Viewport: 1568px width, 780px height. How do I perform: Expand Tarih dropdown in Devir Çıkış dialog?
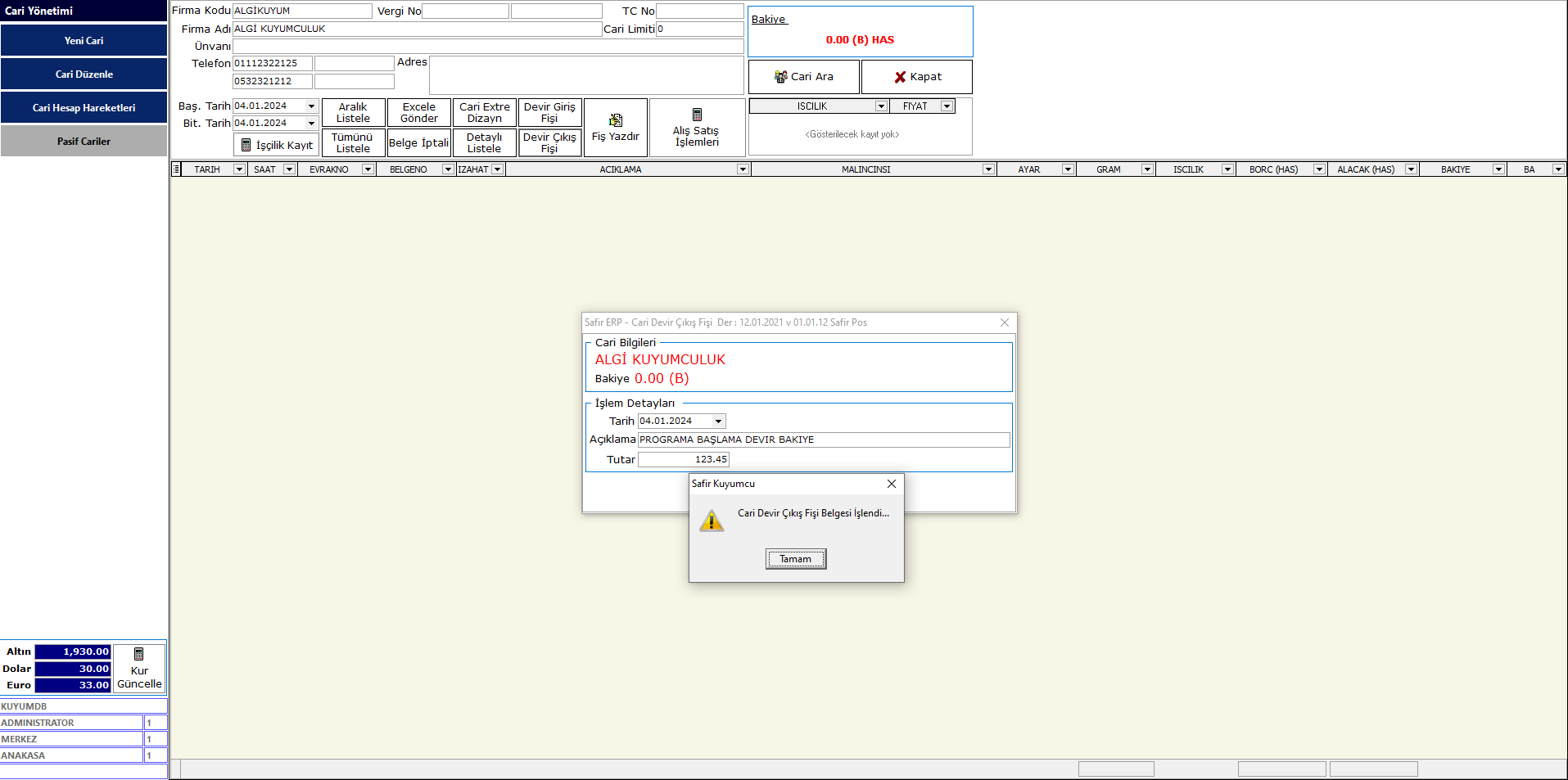click(719, 422)
